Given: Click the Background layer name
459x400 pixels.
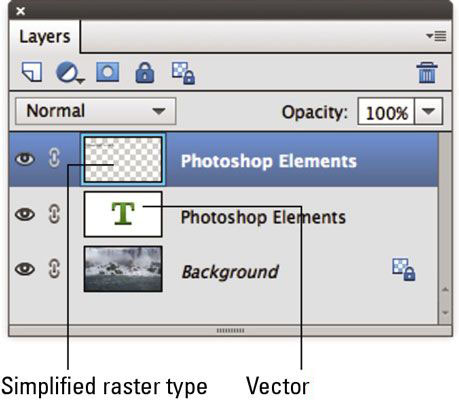Looking at the screenshot, I should point(230,272).
